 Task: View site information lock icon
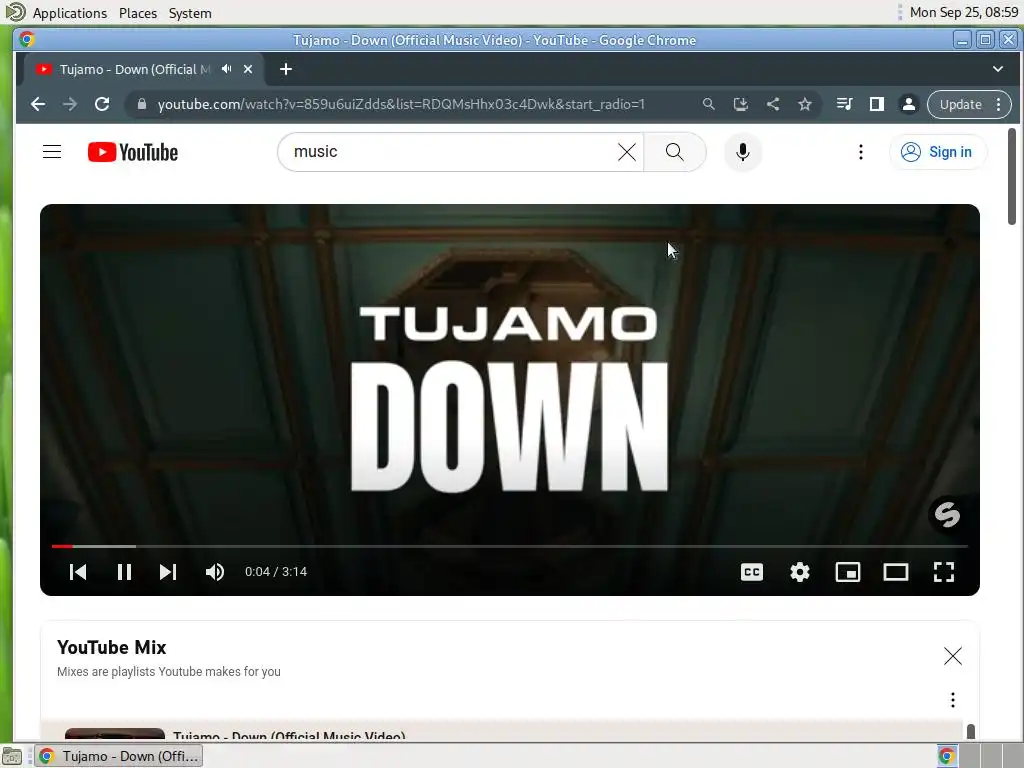click(141, 104)
